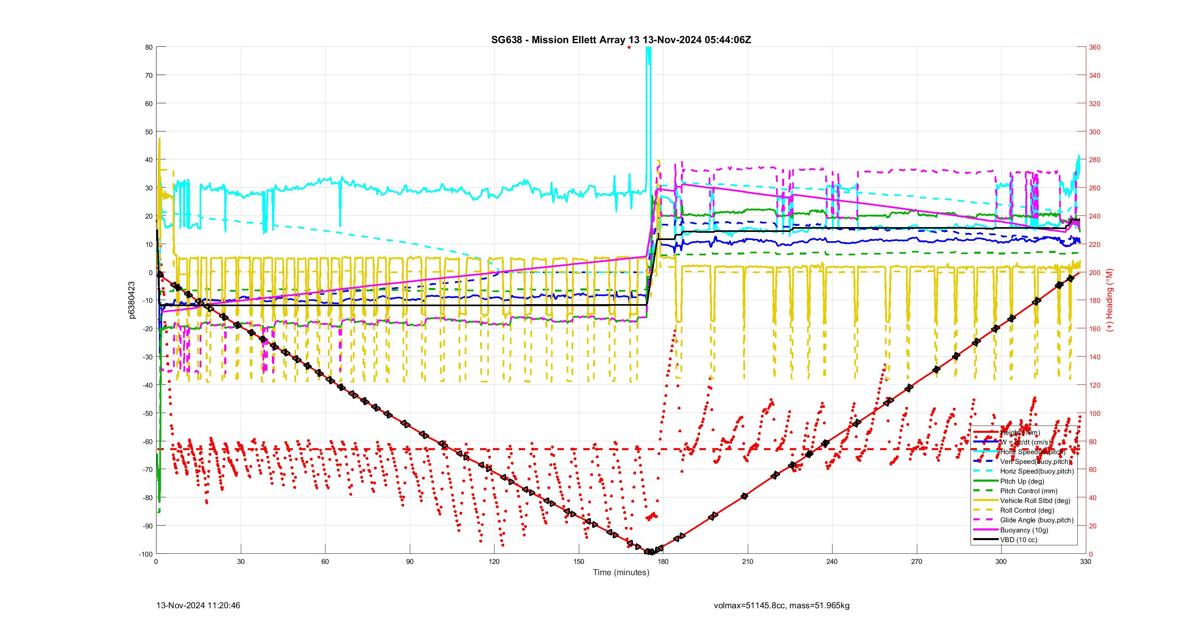Screen dimensions: 1200x622
Task: Click left y-axis tick label '-20'
Action: click(x=146, y=329)
